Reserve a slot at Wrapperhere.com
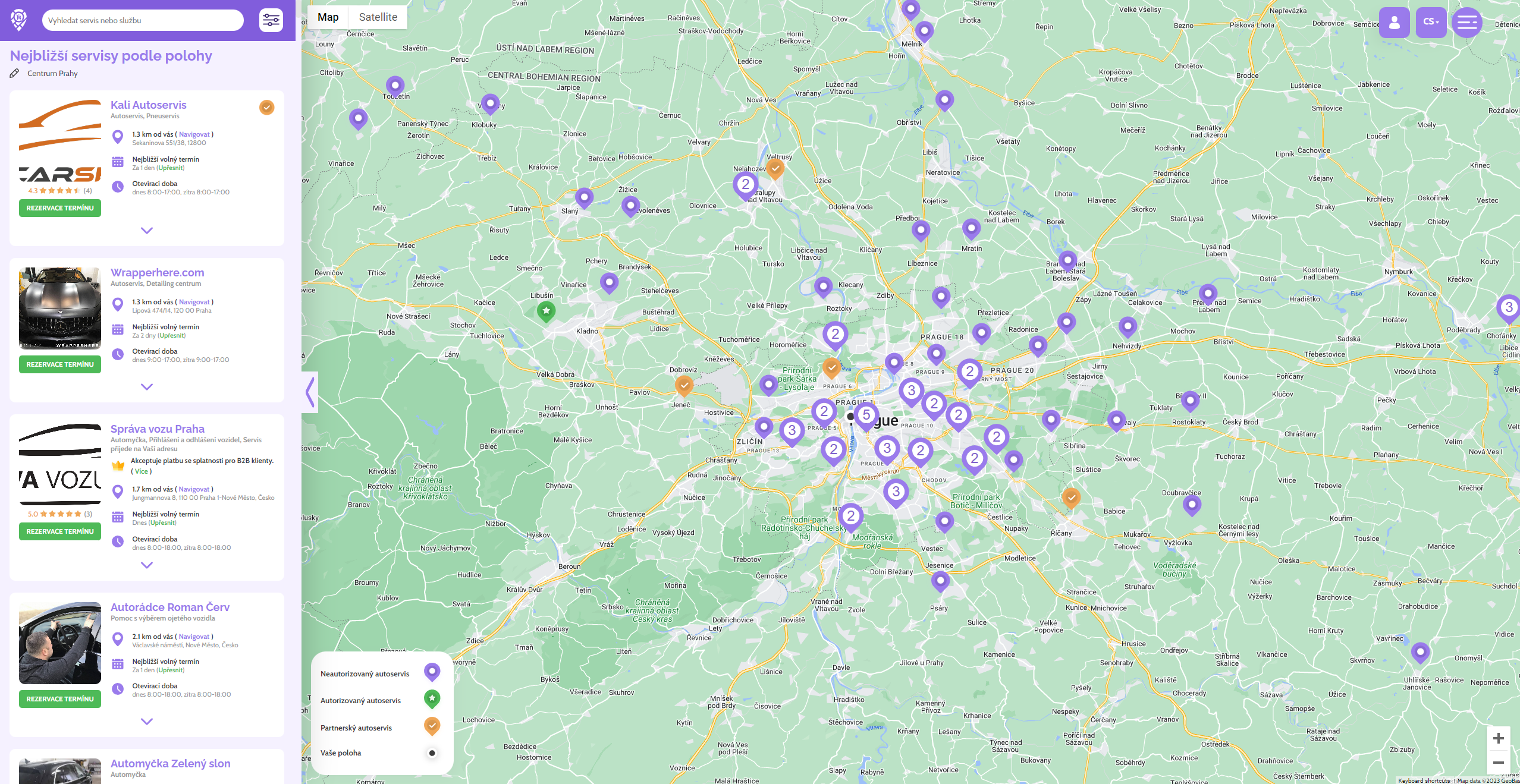Viewport: 1520px width, 784px height. 60,364
